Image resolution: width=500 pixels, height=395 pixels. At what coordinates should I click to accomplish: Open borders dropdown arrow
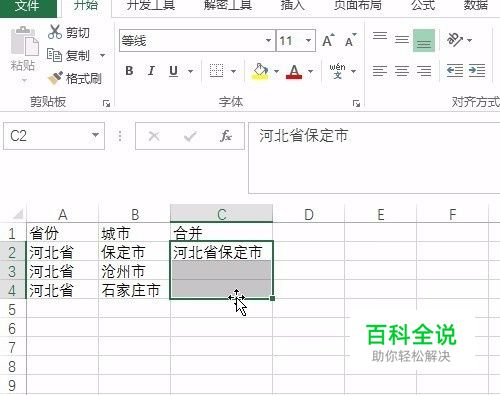coord(233,71)
